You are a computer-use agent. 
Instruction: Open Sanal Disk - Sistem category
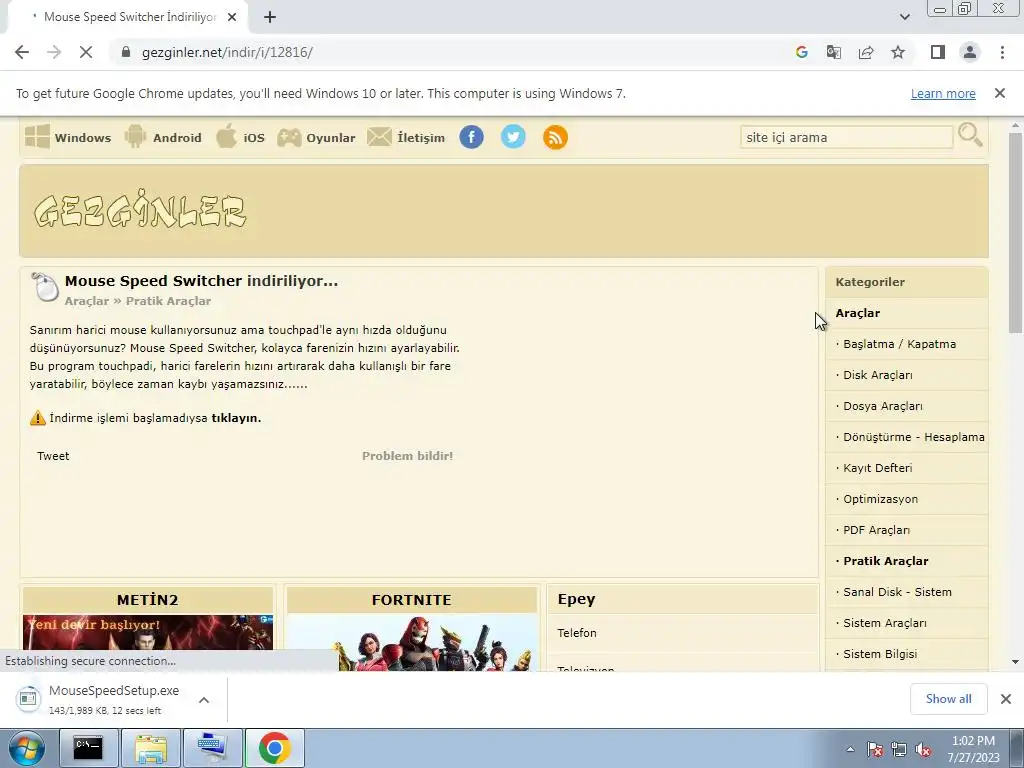click(x=897, y=592)
